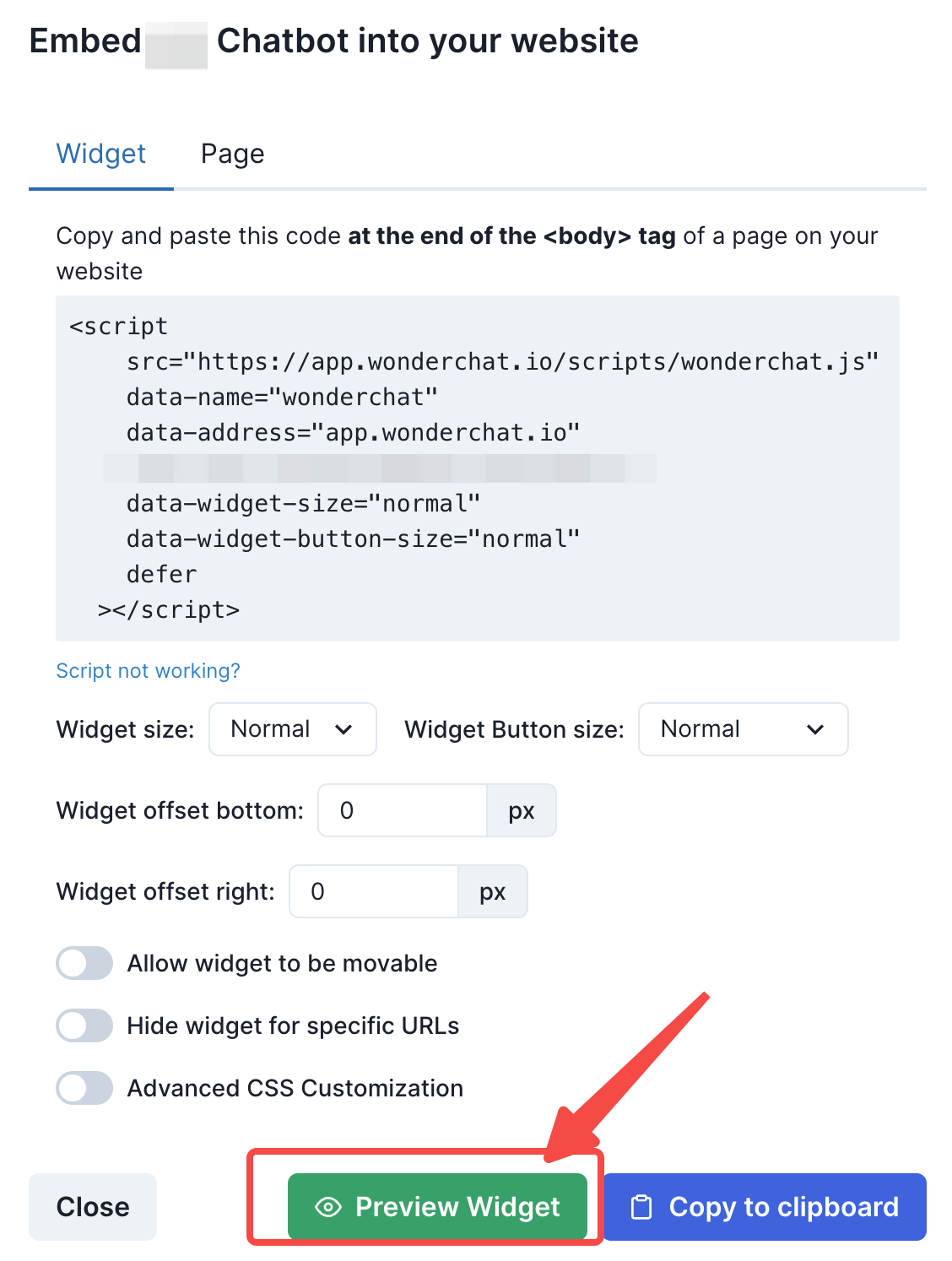Click Copy to clipboard button
Image resolution: width=952 pixels, height=1261 pixels.
point(765,1207)
